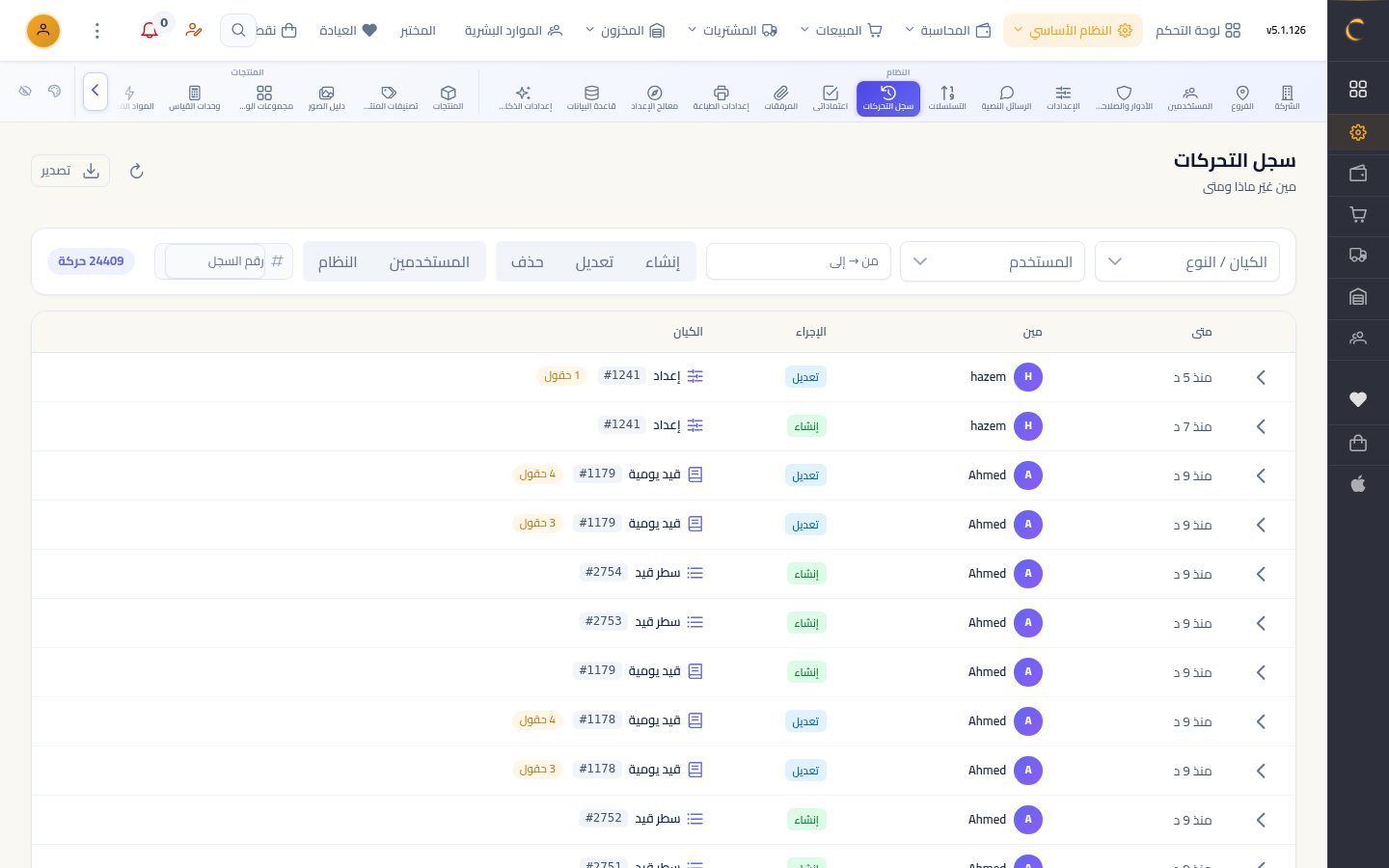The height and width of the screenshot is (868, 1389).
Task: Open الفروع (Branches) ribbon item
Action: pos(1242,97)
